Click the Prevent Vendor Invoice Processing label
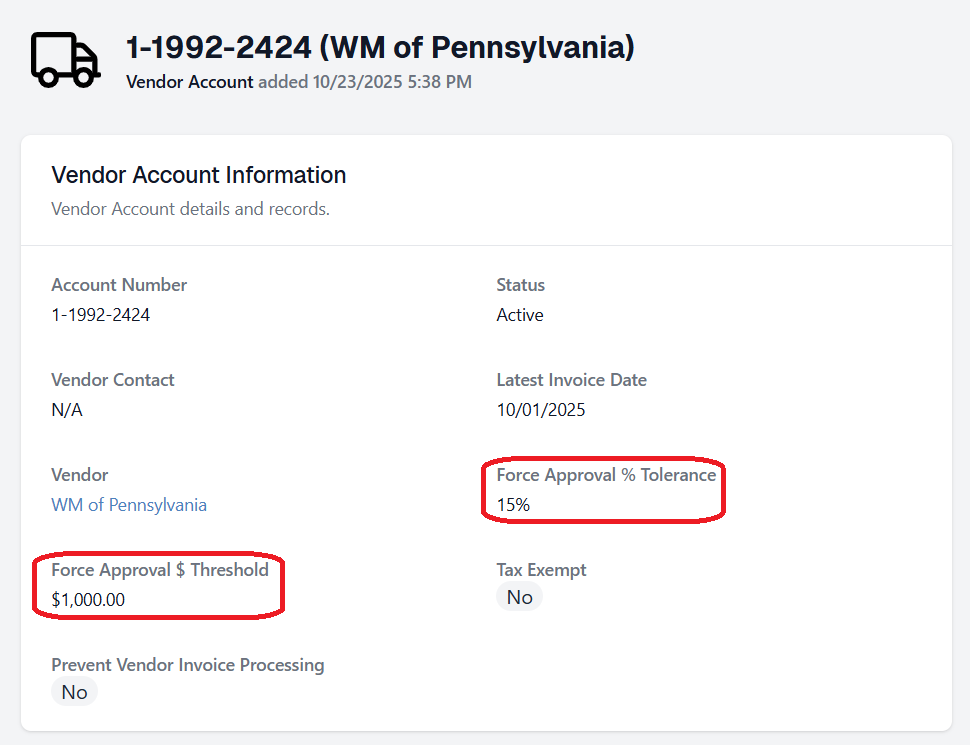Viewport: 970px width, 745px height. coord(188,665)
